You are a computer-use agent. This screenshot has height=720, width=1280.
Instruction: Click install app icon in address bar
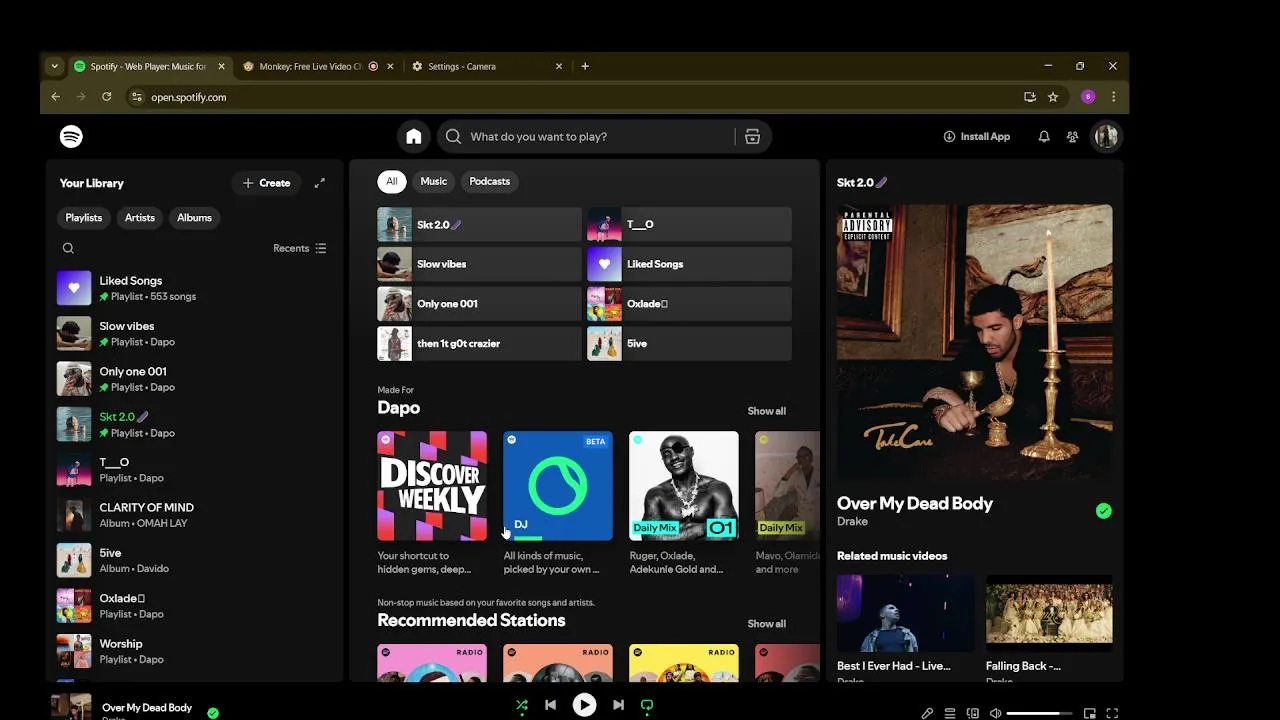click(1030, 97)
